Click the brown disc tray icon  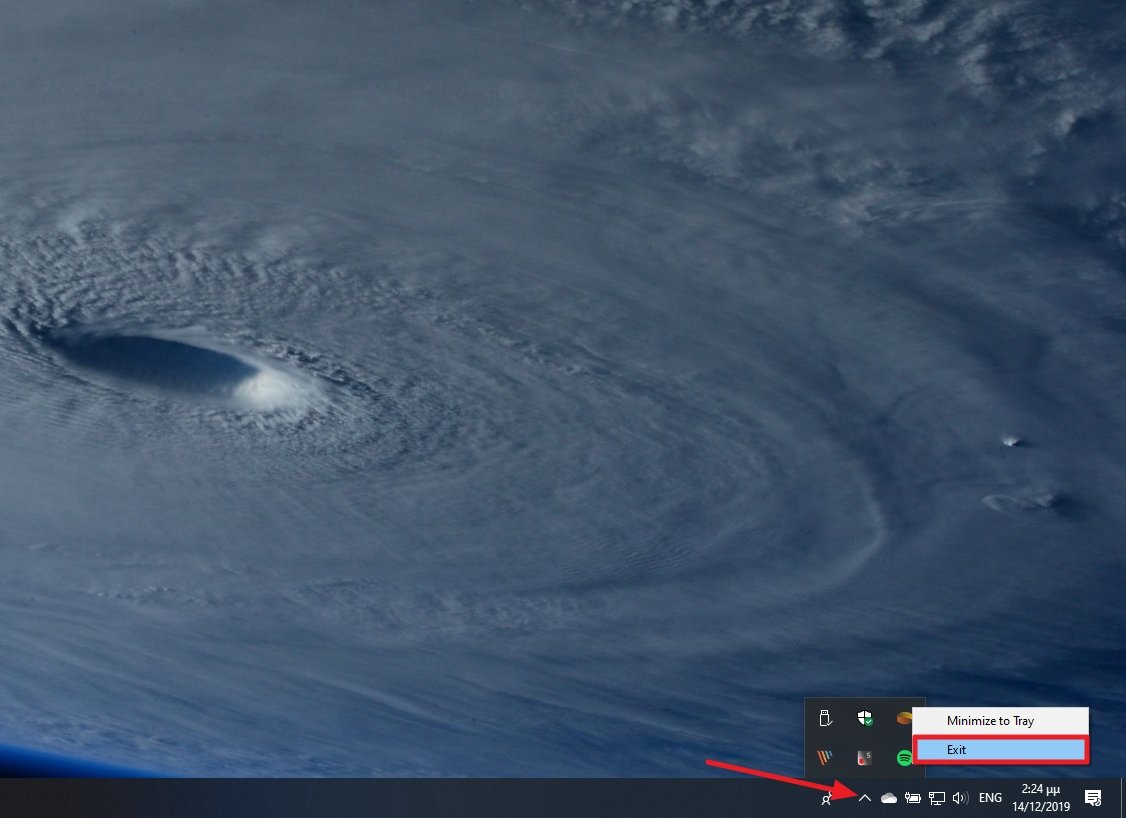pos(904,718)
